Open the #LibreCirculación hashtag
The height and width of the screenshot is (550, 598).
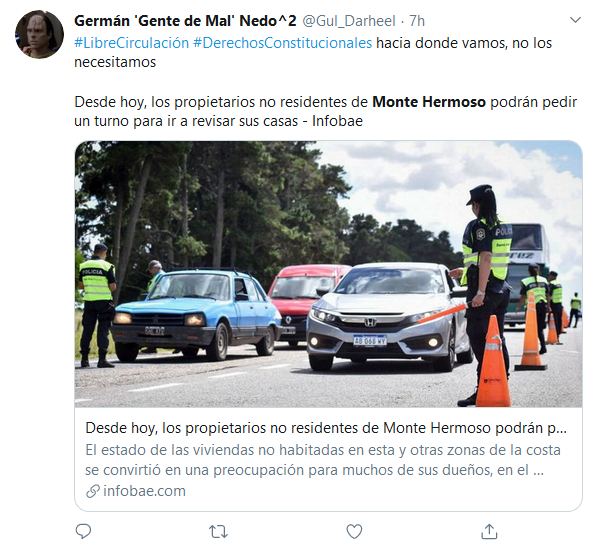(x=131, y=43)
